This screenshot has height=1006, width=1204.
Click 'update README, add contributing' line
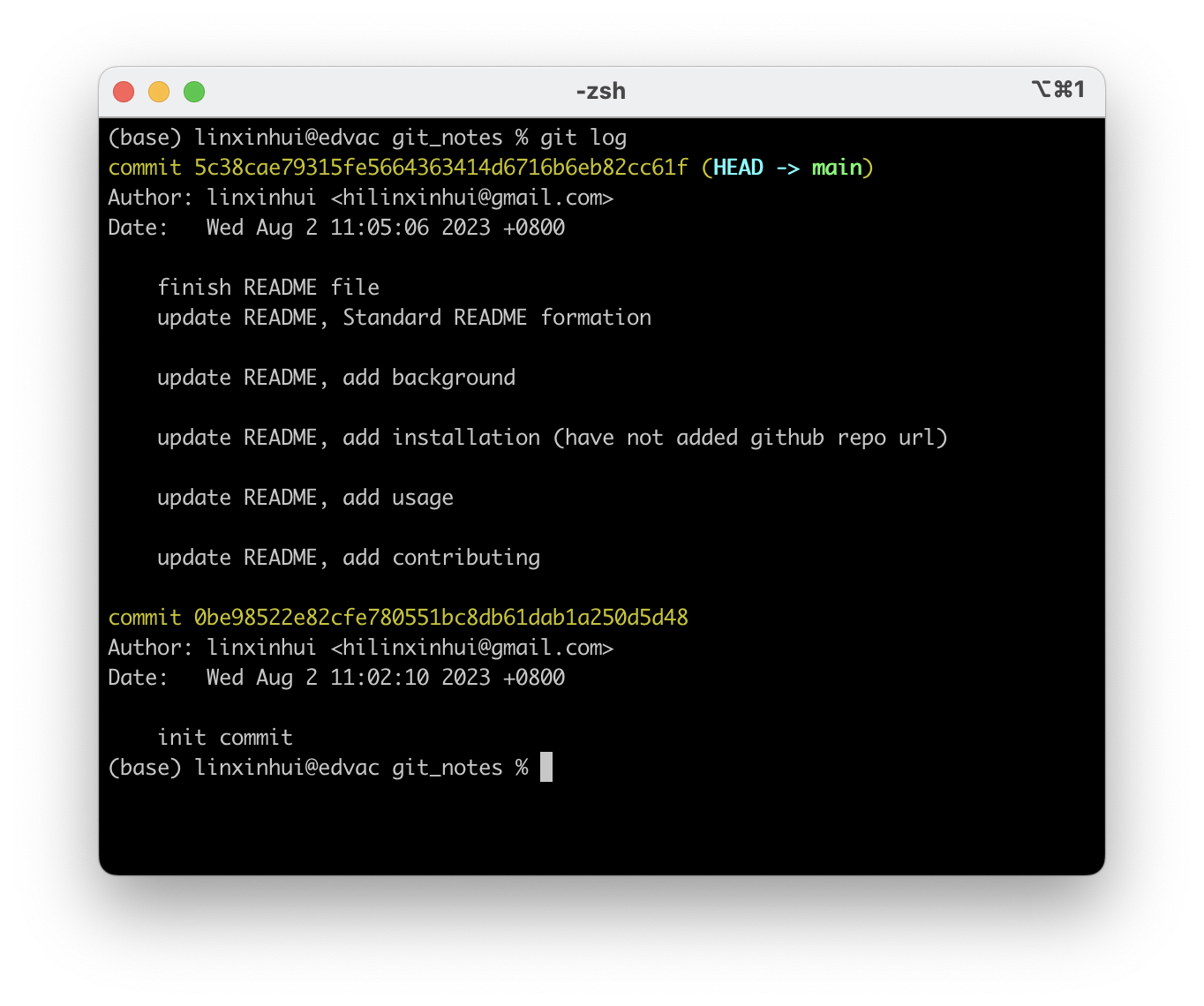click(349, 558)
